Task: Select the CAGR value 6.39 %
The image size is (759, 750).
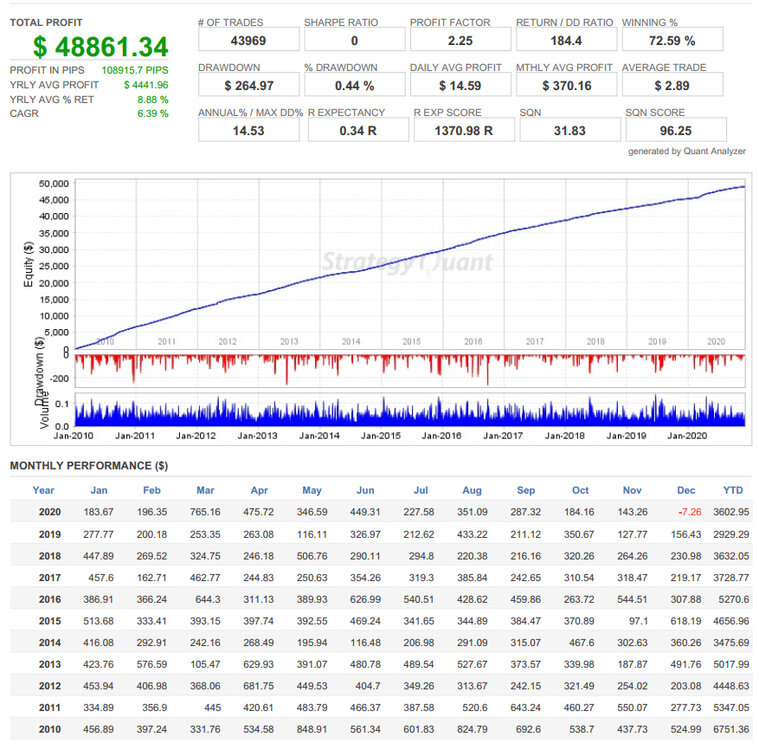Action: click(x=153, y=114)
